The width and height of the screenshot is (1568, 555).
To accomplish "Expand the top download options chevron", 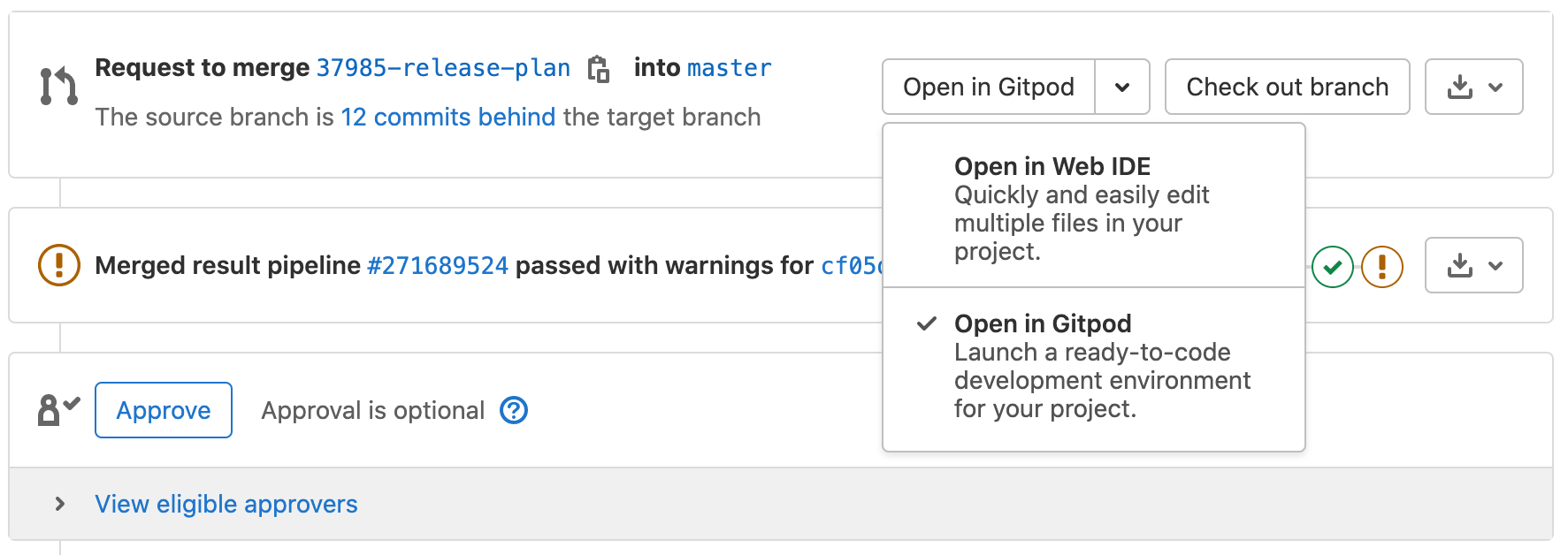I will pos(1495,87).
